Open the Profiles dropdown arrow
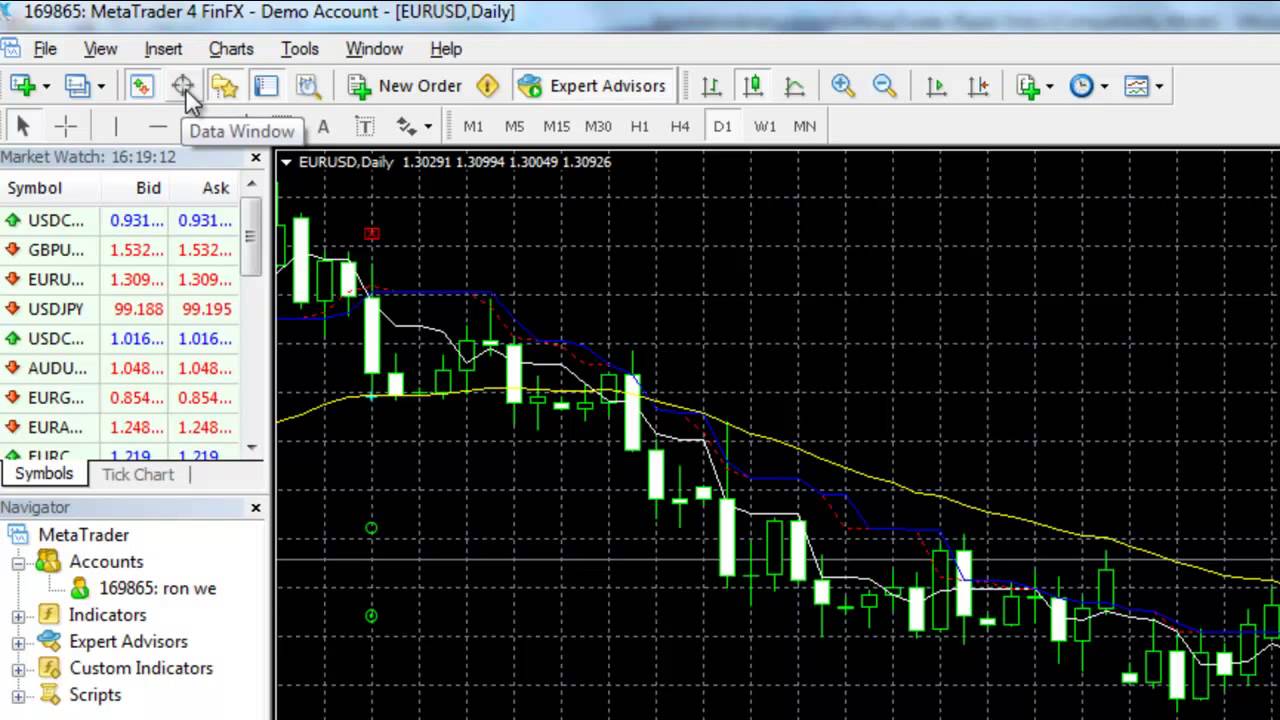The image size is (1280, 720). point(100,87)
